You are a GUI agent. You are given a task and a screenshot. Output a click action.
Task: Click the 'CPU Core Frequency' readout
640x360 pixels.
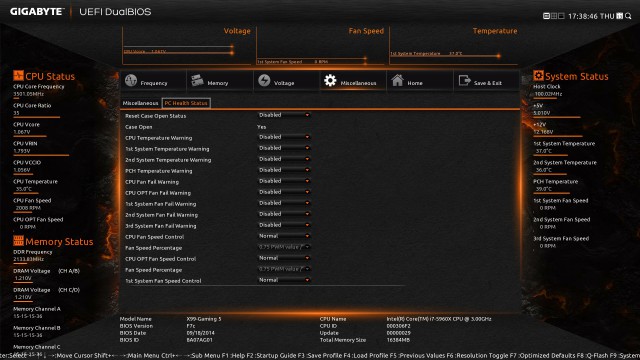(x=39, y=90)
